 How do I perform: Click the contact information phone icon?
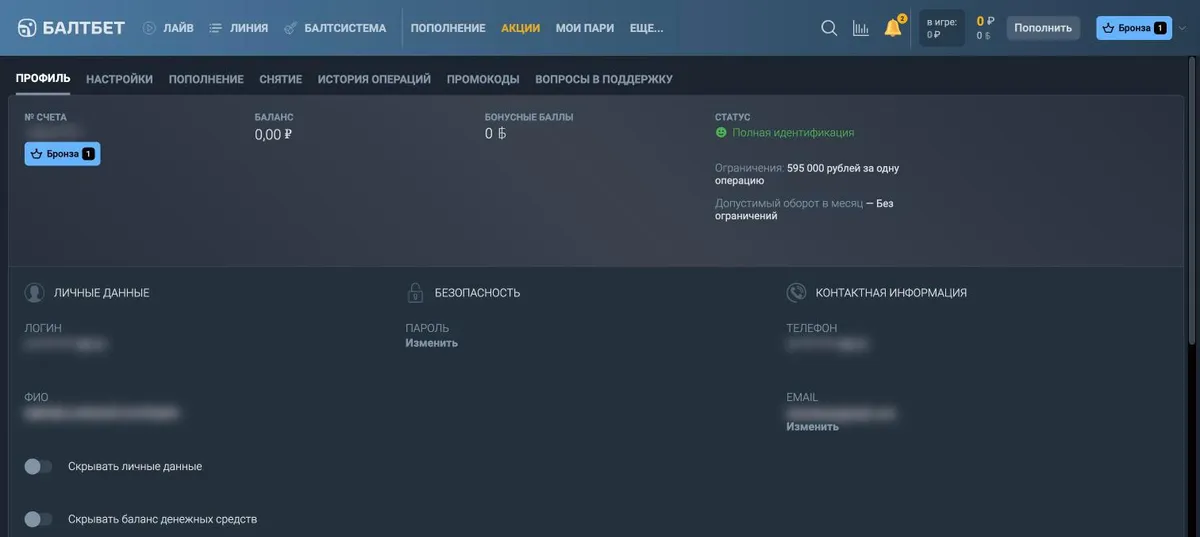pyautogui.click(x=796, y=293)
